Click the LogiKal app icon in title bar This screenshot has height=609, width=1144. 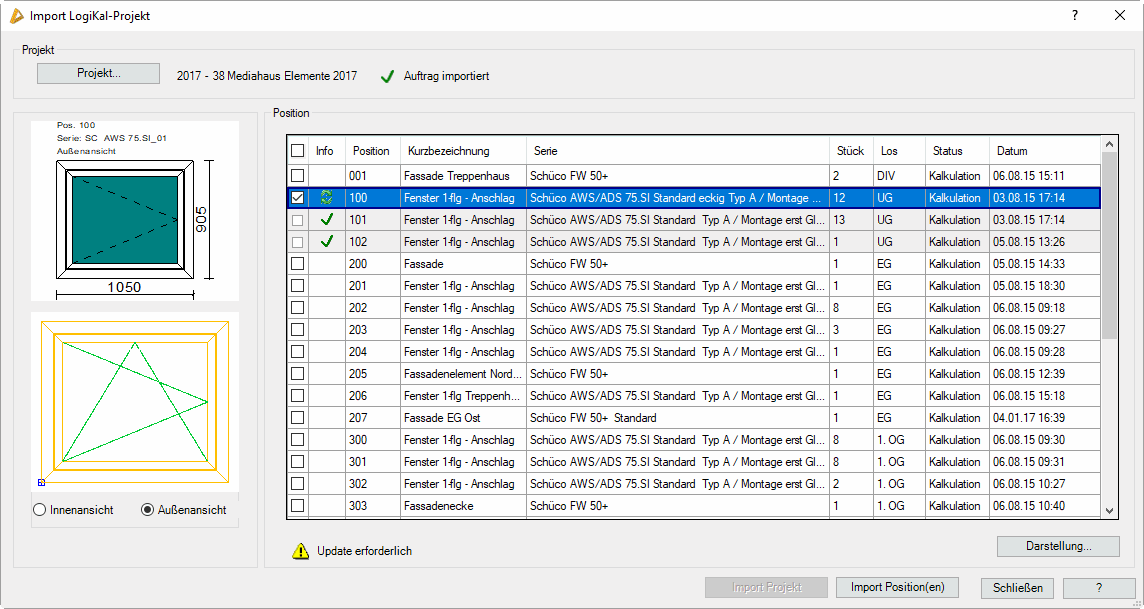click(16, 16)
